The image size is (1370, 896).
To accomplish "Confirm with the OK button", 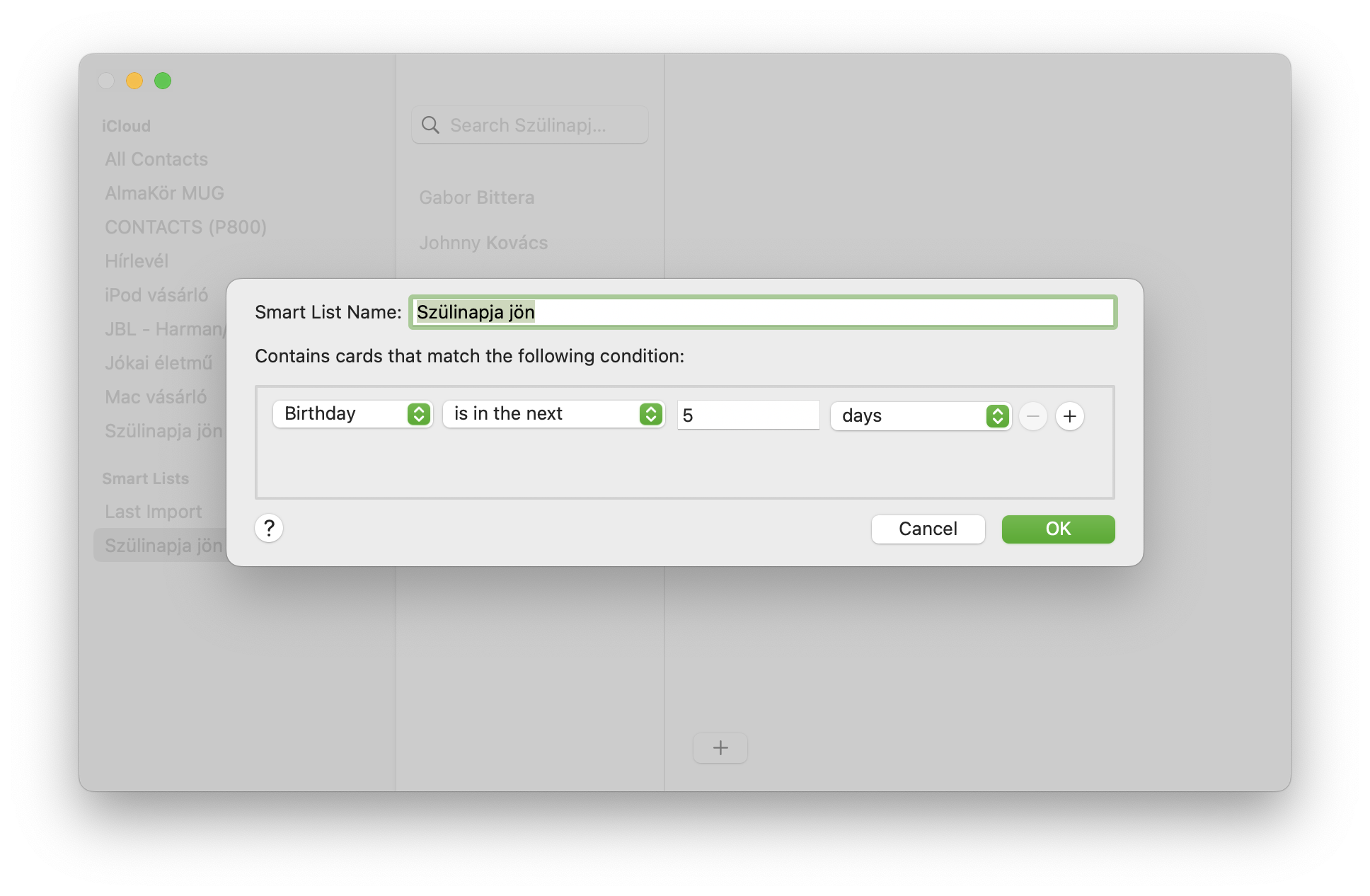I will (1058, 529).
